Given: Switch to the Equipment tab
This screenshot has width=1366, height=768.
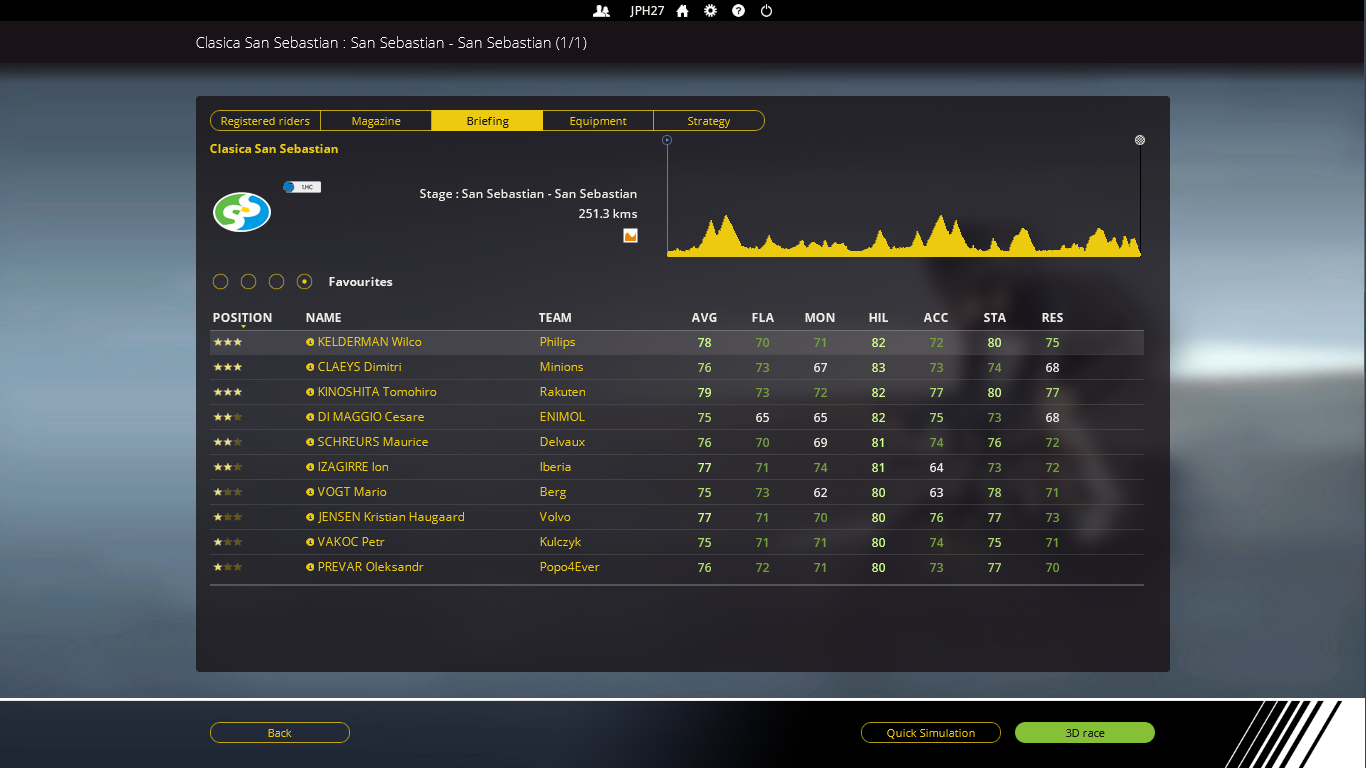Looking at the screenshot, I should pos(598,121).
